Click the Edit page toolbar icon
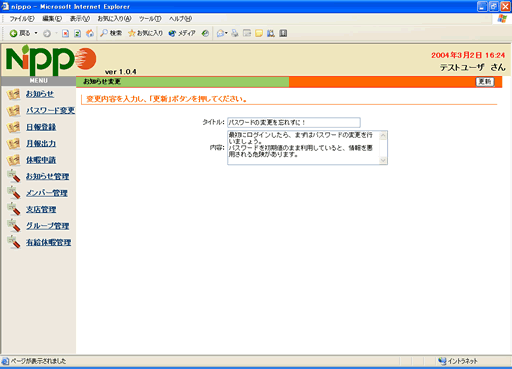This screenshot has height=369, width=512. [x=247, y=33]
